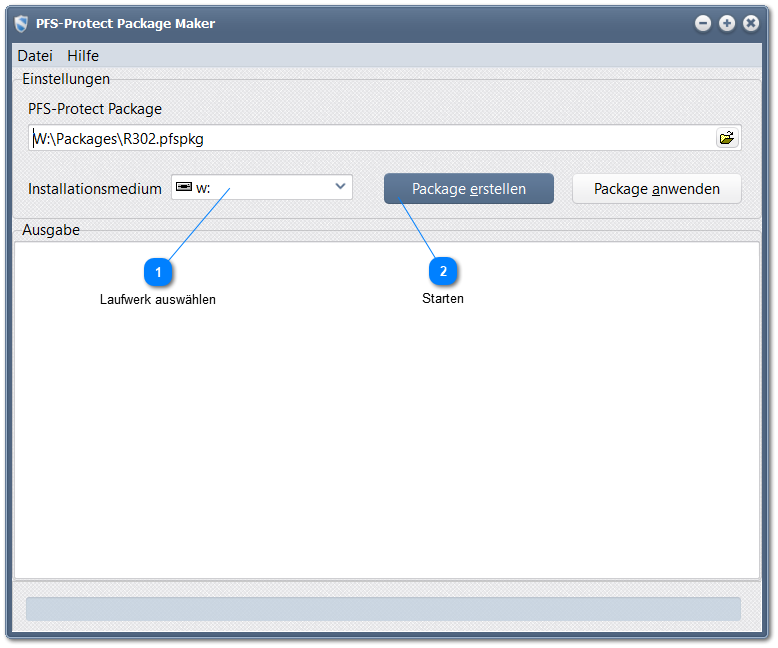Maximize the window with the plus button
The height and width of the screenshot is (648, 778).
(x=727, y=23)
